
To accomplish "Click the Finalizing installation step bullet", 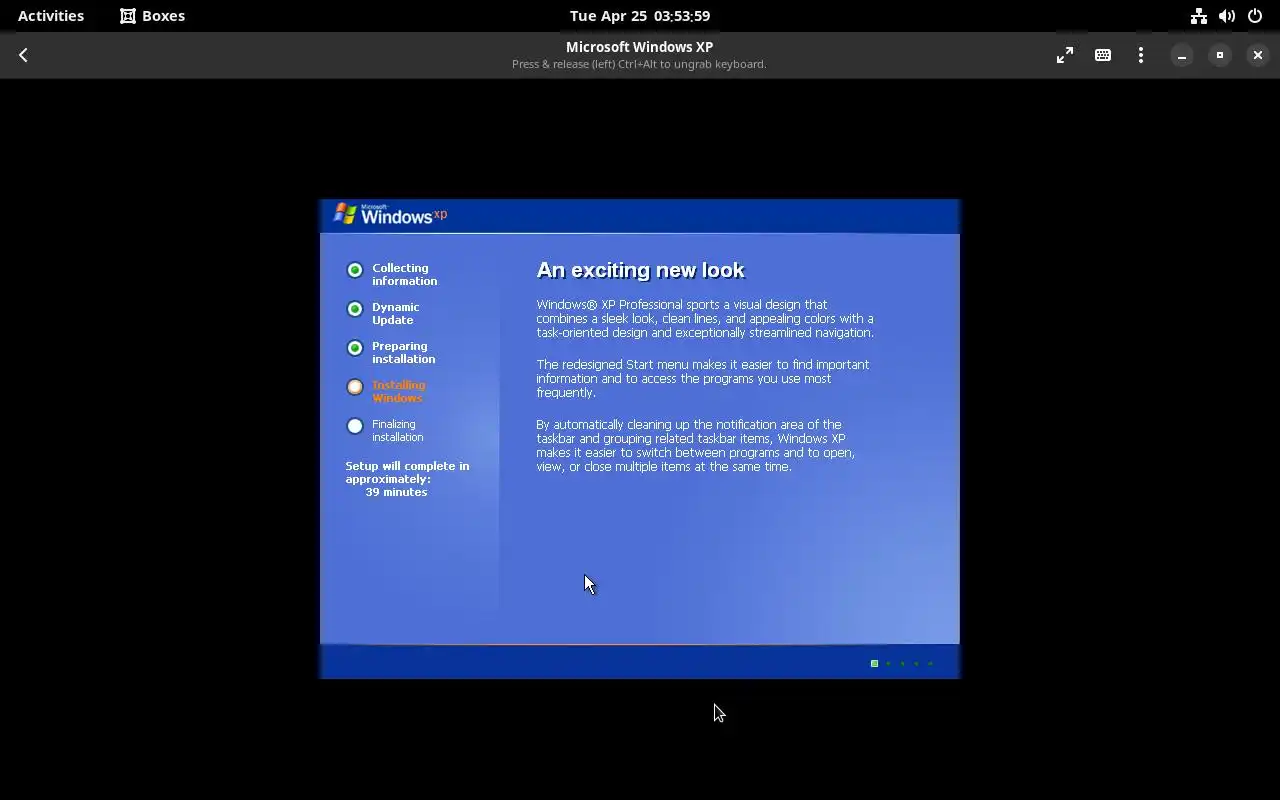I will (x=355, y=426).
